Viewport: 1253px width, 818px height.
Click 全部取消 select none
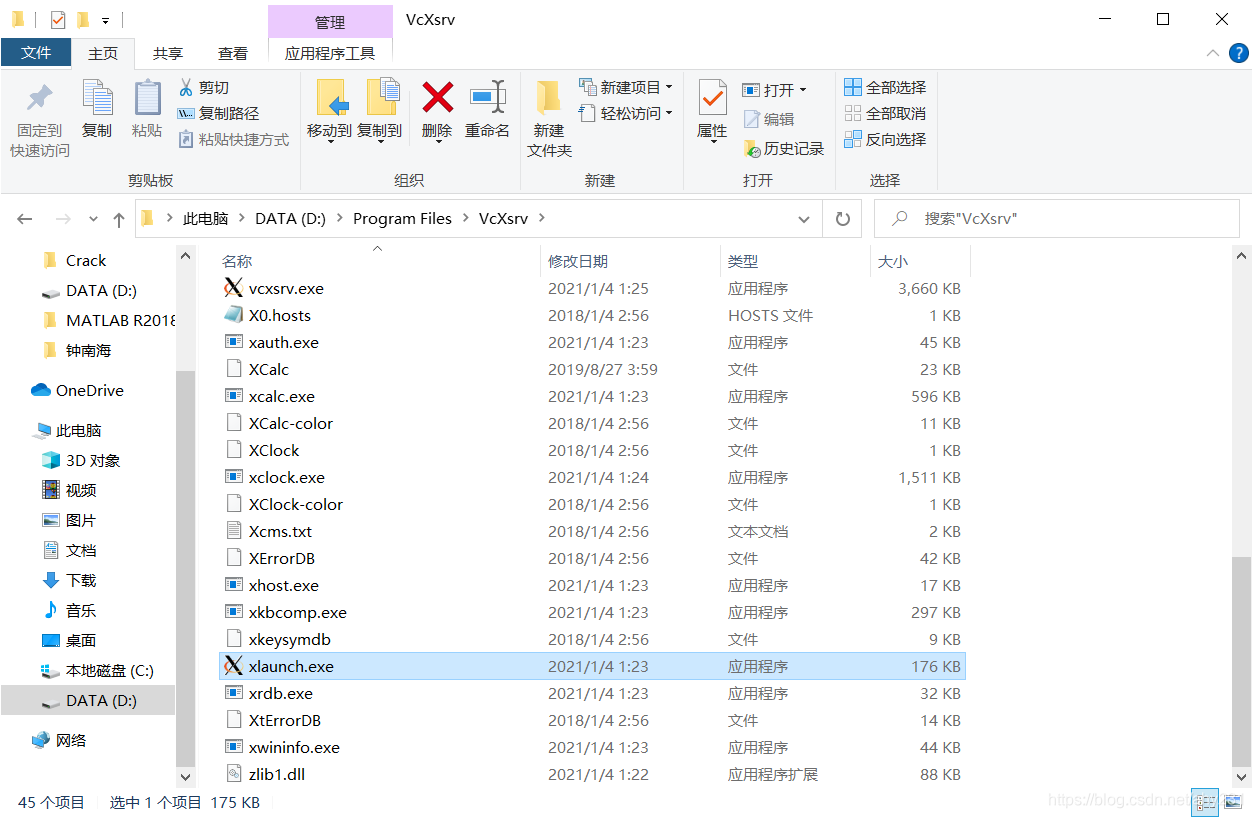click(885, 114)
